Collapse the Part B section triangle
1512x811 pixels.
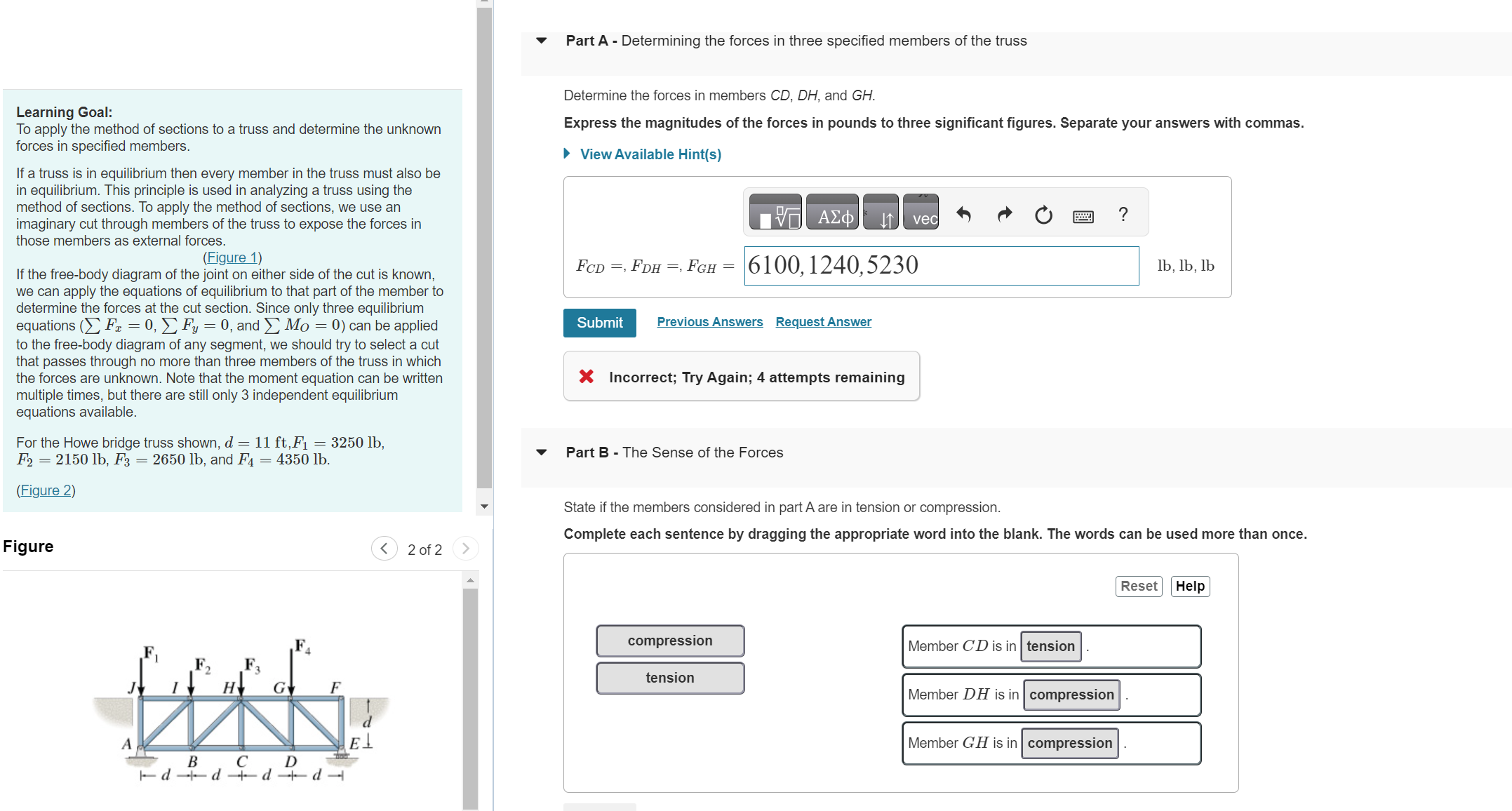[541, 453]
